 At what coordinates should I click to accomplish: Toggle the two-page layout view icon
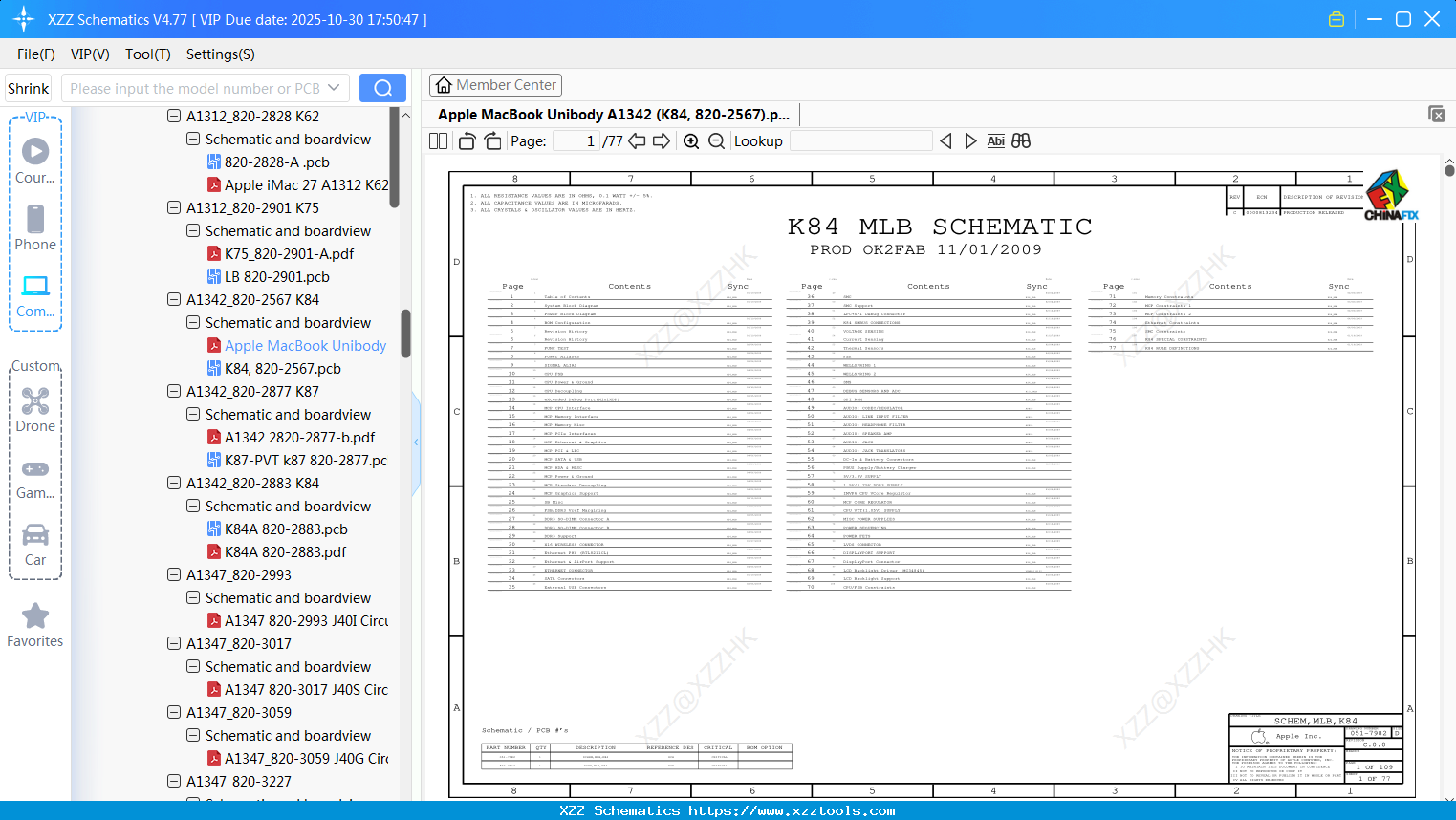click(x=439, y=140)
